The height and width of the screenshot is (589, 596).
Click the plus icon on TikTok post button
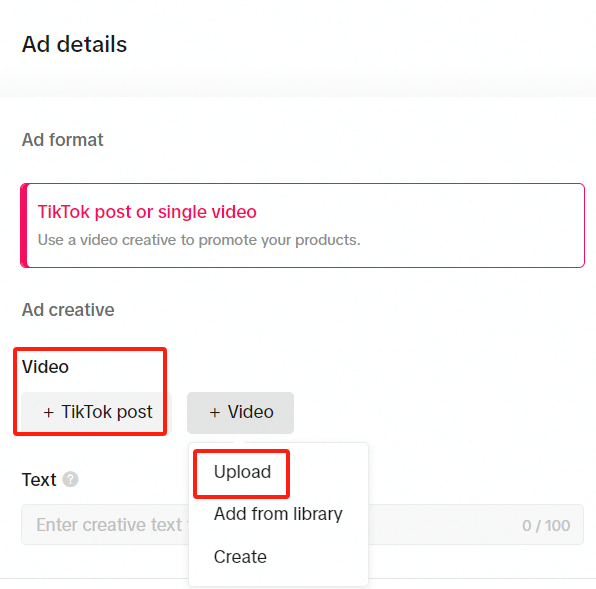(48, 412)
